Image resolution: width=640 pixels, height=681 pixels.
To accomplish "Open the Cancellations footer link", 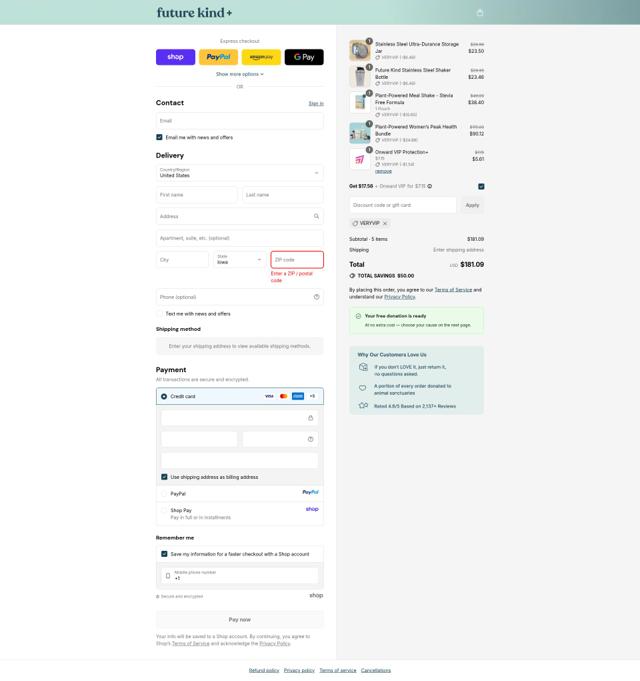I will pyautogui.click(x=376, y=671).
